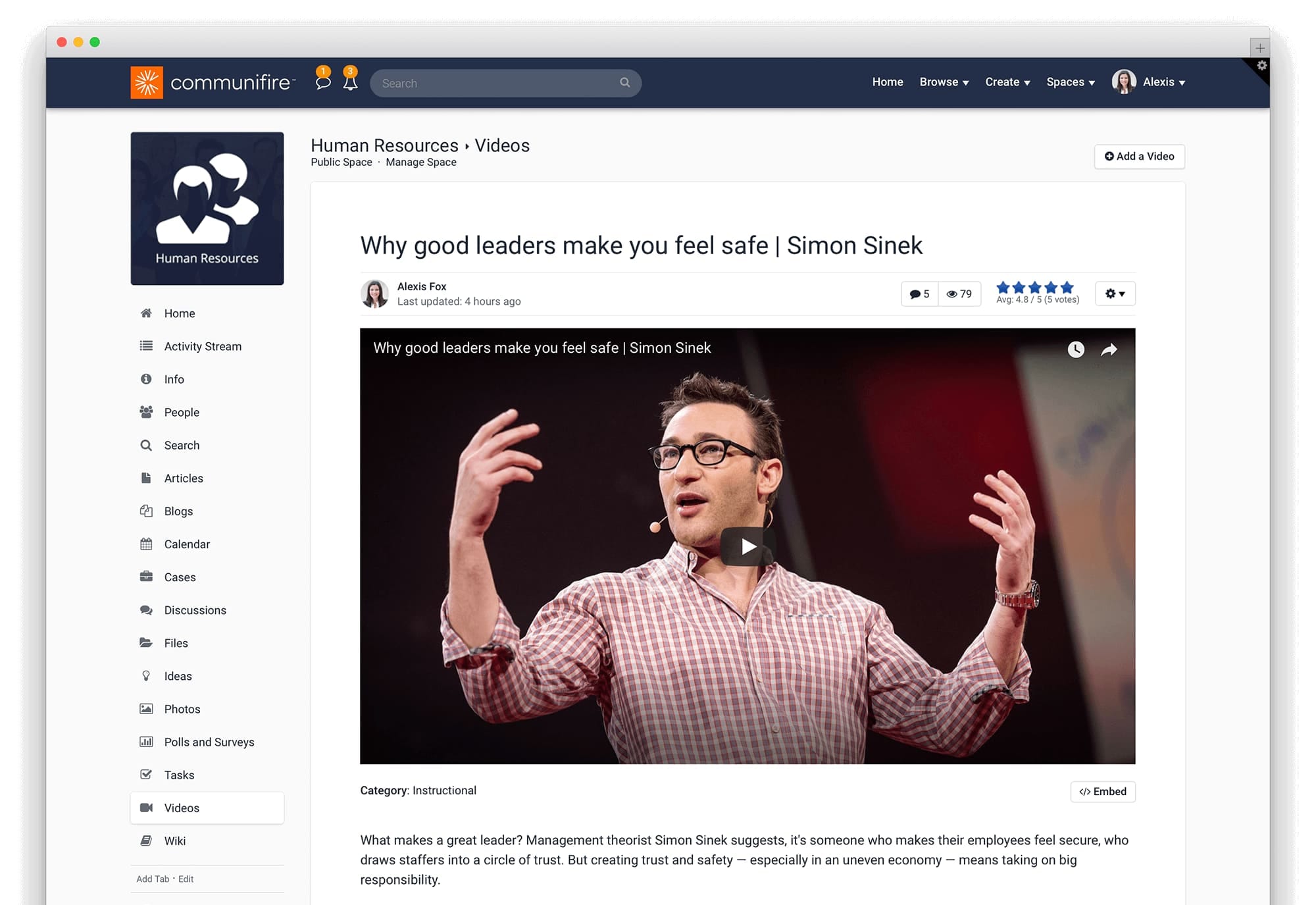Open the bell notifications icon
The height and width of the screenshot is (905, 1316).
click(350, 82)
